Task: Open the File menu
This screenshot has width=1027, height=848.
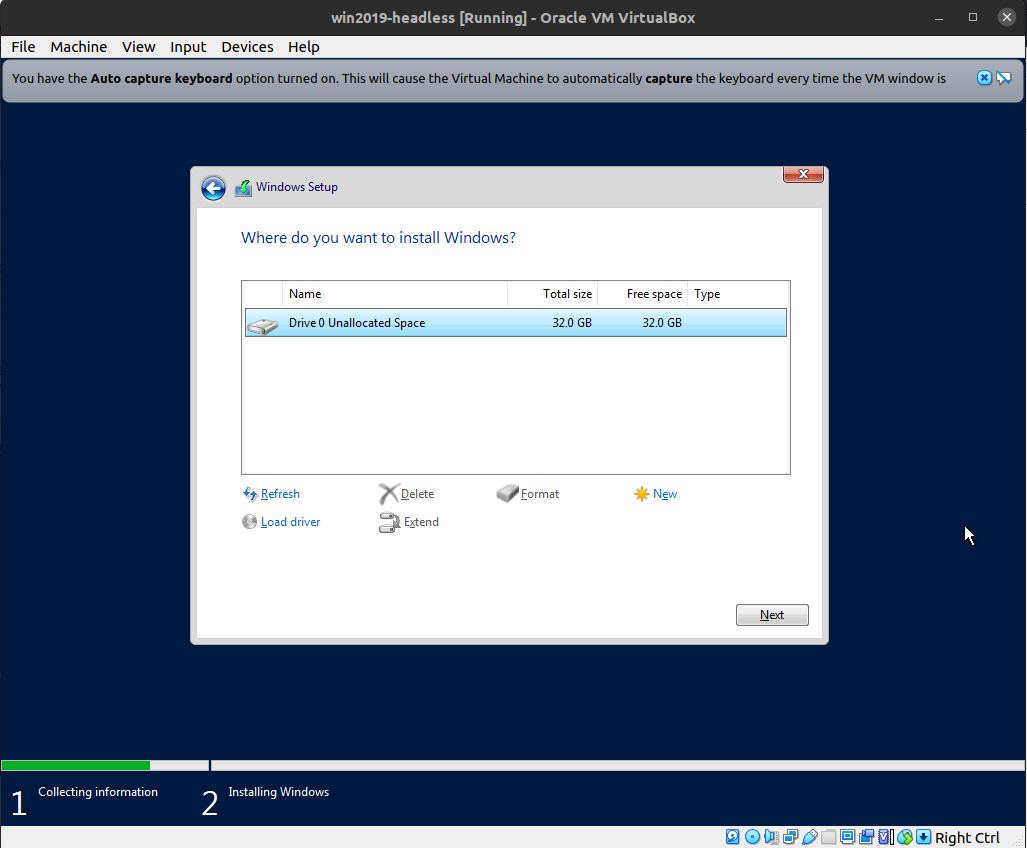Action: 23,47
